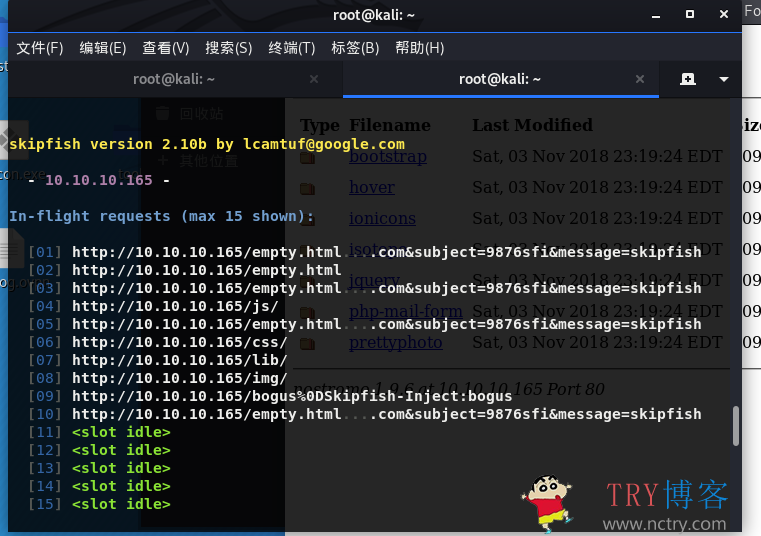This screenshot has width=761, height=536.
Task: Expand the tab list dropdown arrow
Action: tap(724, 79)
